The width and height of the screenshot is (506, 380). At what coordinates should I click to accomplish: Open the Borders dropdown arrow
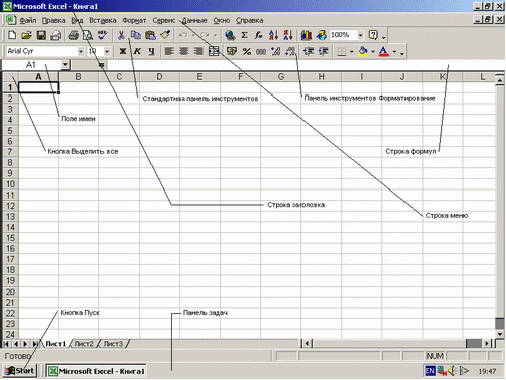pyautogui.click(x=352, y=52)
